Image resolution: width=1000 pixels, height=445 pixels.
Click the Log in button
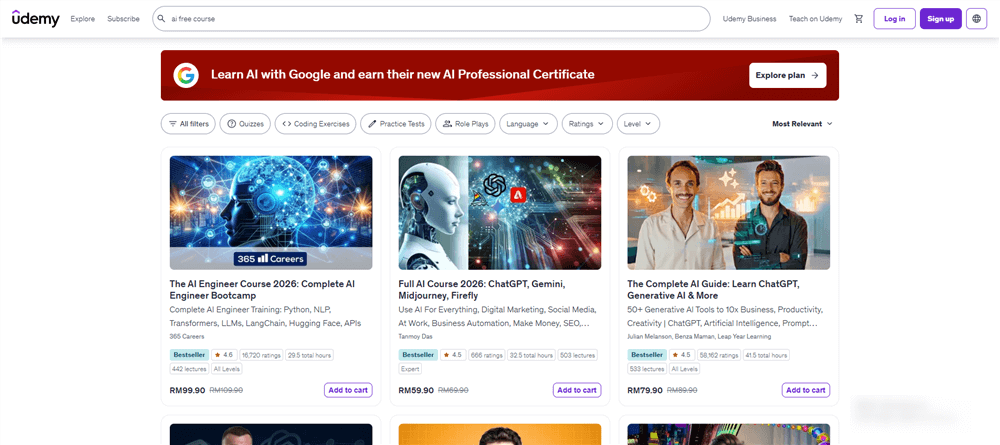tap(894, 18)
